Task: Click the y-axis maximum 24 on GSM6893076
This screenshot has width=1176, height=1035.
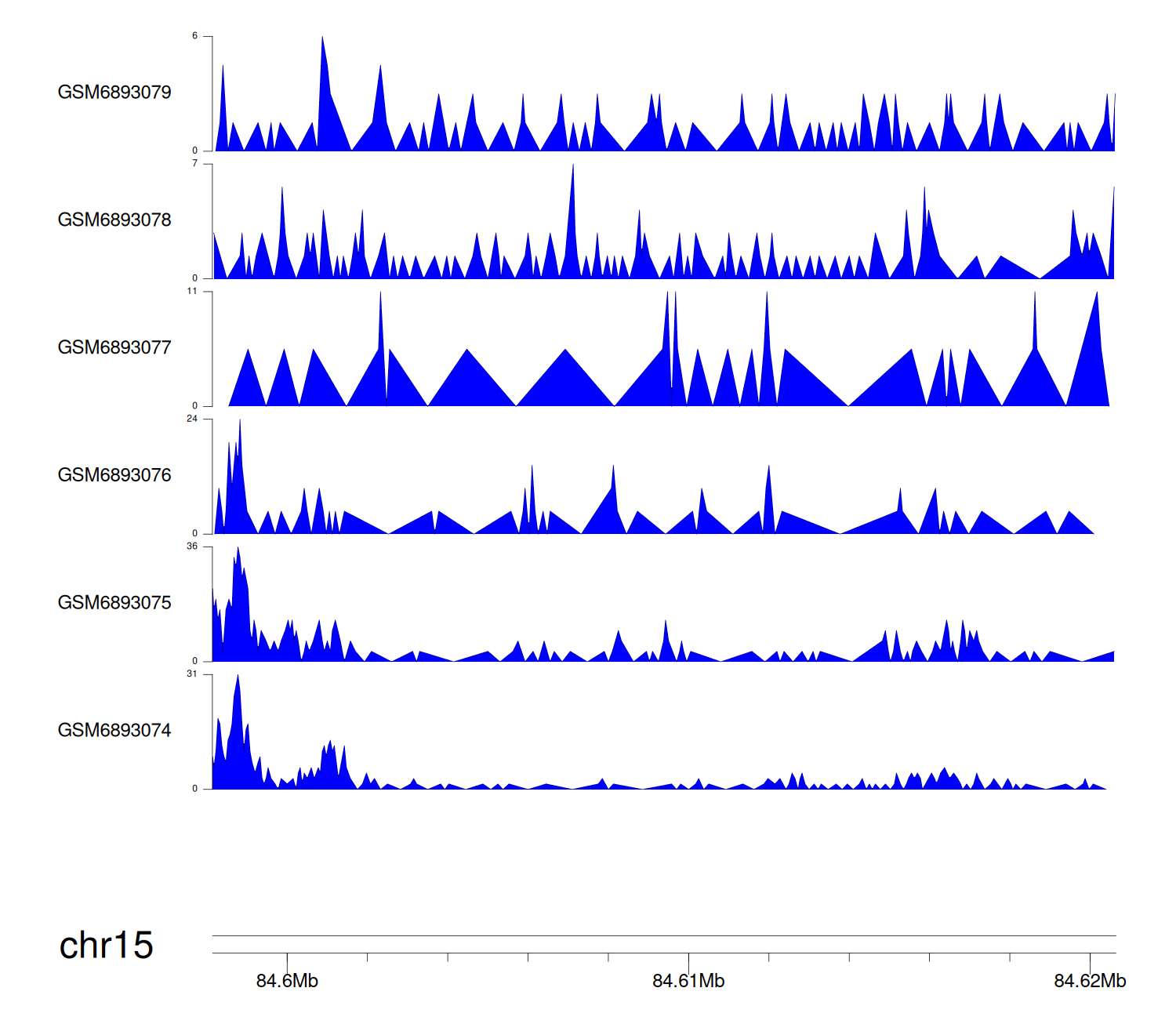Action: 192,419
